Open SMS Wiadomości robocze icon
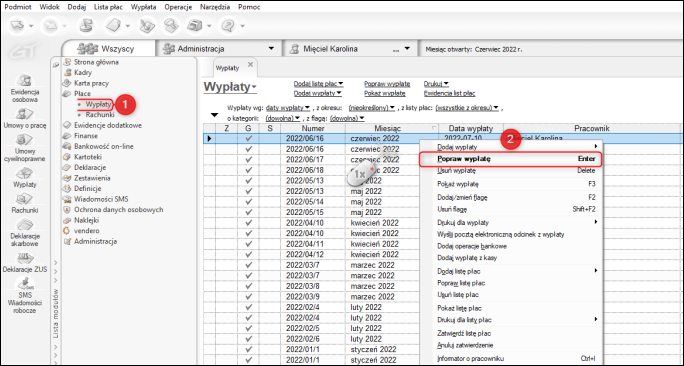The height and width of the screenshot is (366, 684). (25, 284)
